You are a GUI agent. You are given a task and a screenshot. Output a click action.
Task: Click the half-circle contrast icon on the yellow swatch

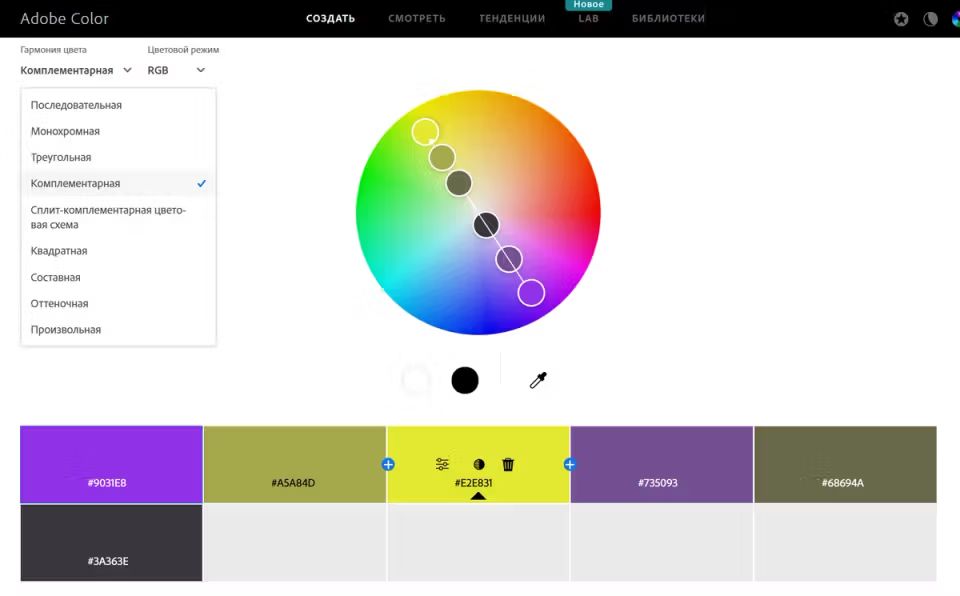pyautogui.click(x=479, y=464)
